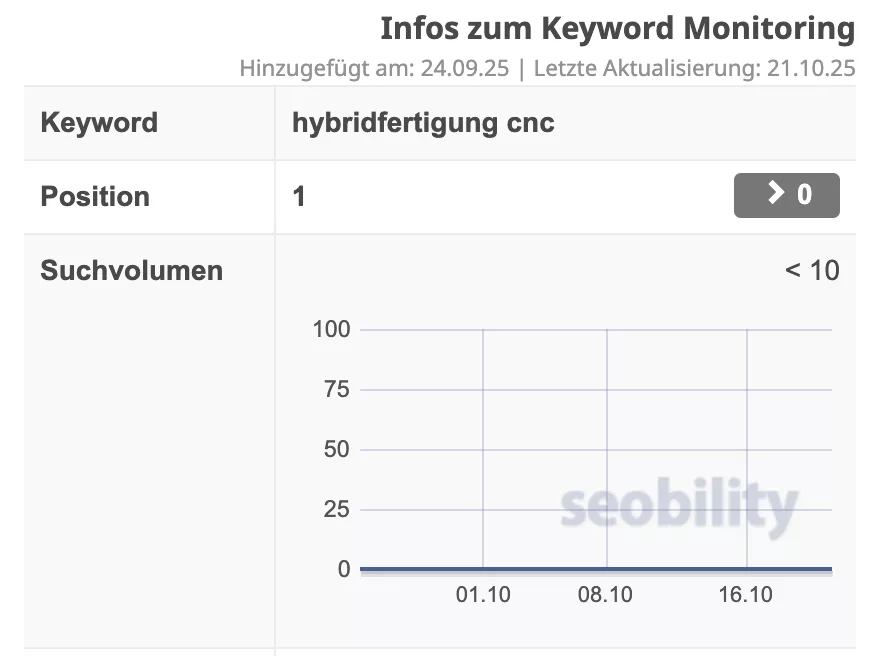The image size is (886, 656).
Task: Click the 100 y-axis label
Action: pos(331,329)
